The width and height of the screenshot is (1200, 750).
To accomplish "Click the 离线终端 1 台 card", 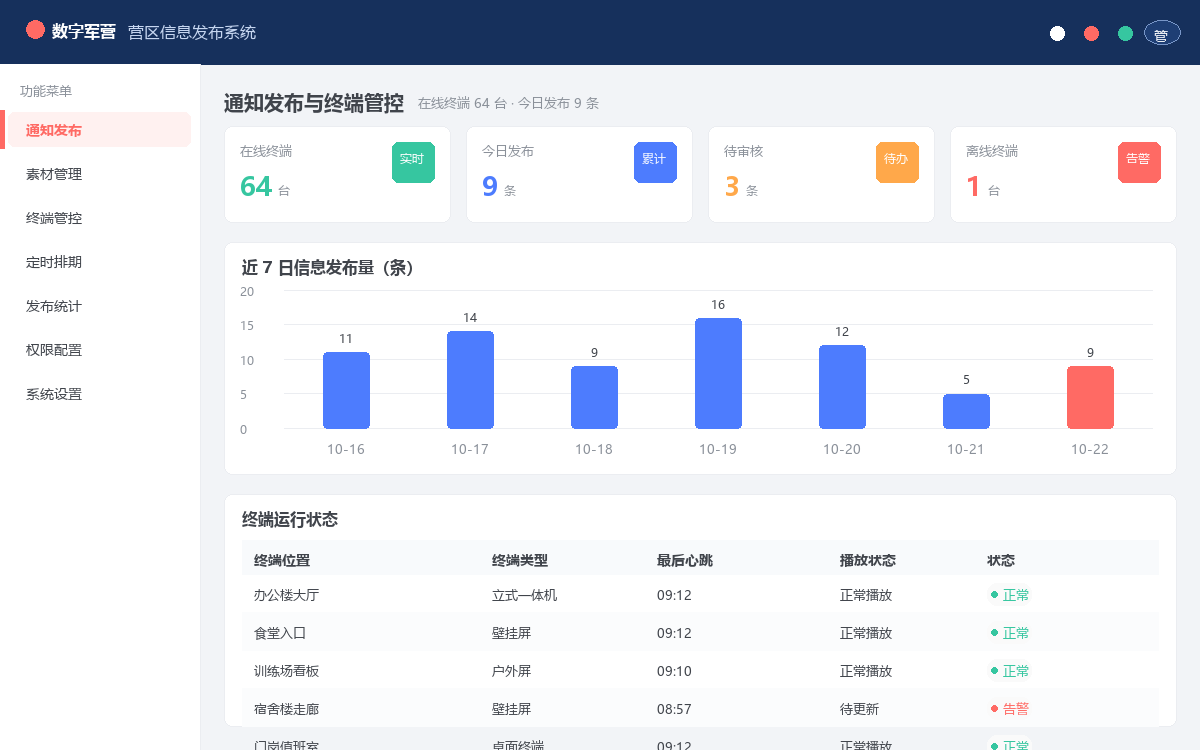I will coord(1063,174).
